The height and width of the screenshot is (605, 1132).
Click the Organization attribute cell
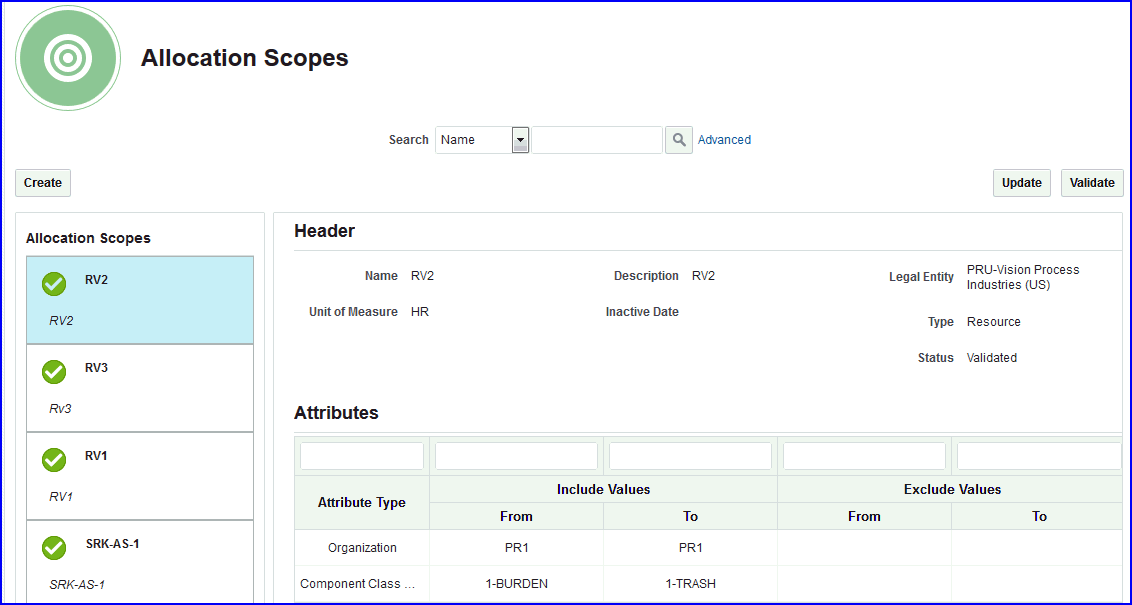(362, 548)
